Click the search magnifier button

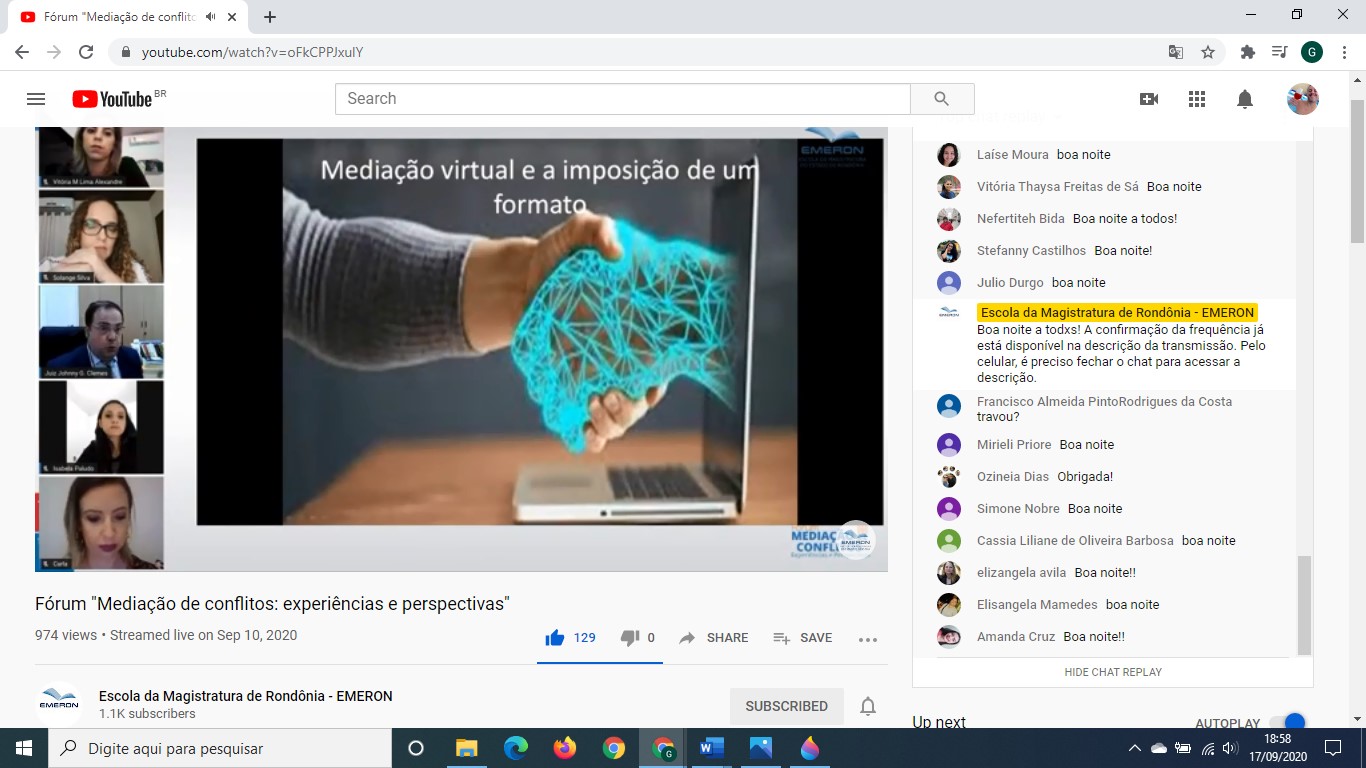pos(941,99)
